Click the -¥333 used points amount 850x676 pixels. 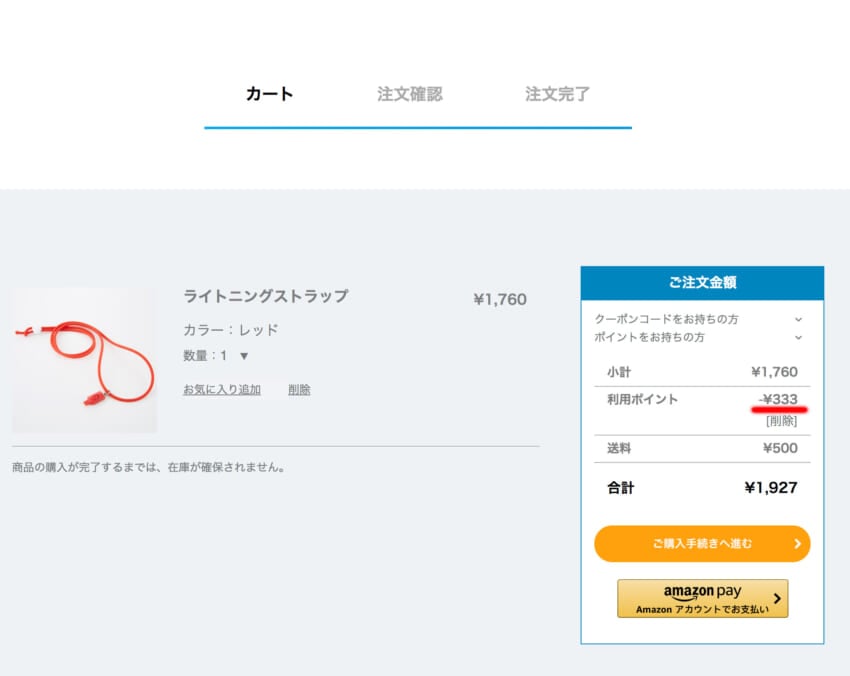[779, 399]
